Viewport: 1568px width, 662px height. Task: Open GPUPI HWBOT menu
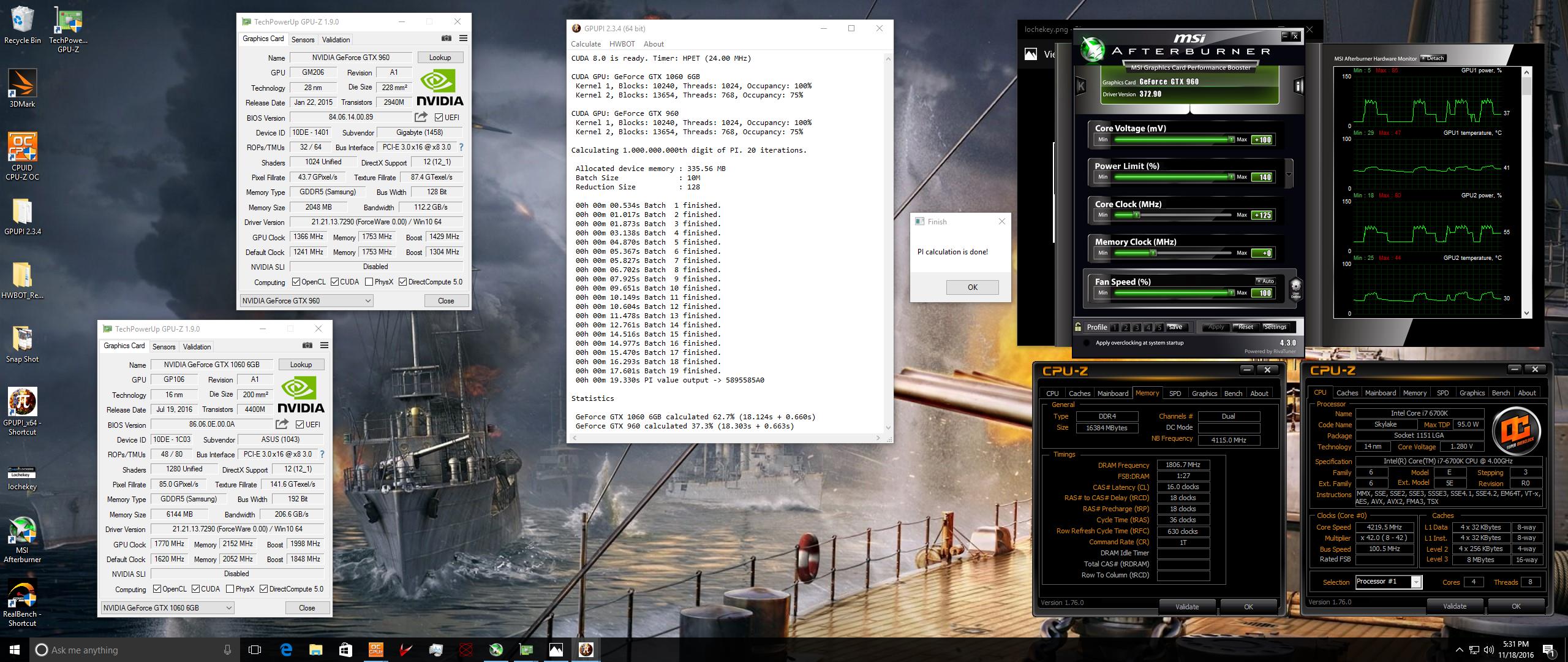pos(622,44)
